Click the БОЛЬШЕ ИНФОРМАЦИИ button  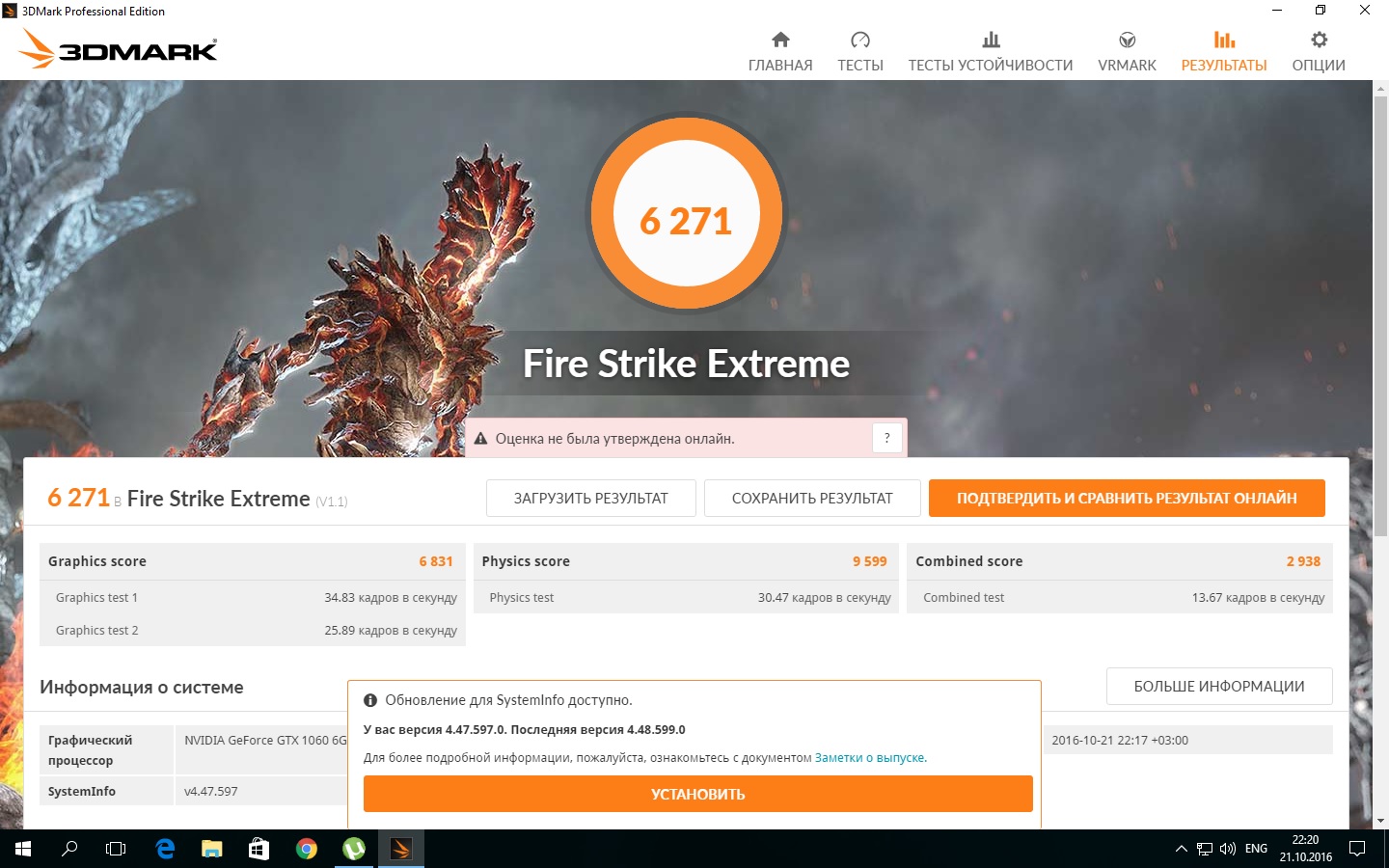[1219, 687]
